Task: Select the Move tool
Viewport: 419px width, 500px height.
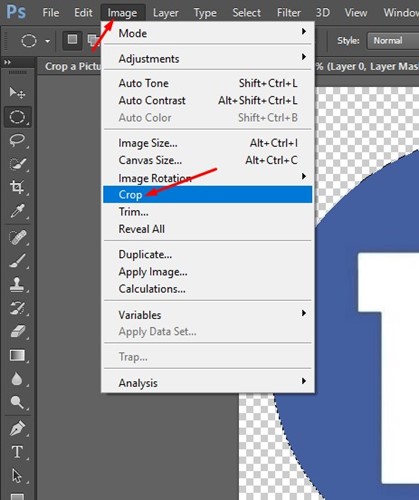Action: [x=17, y=92]
